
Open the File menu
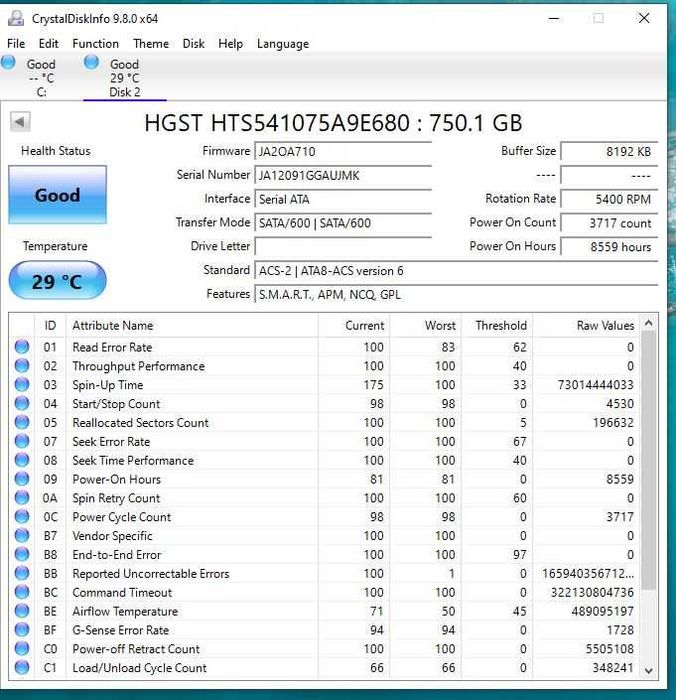[x=16, y=44]
